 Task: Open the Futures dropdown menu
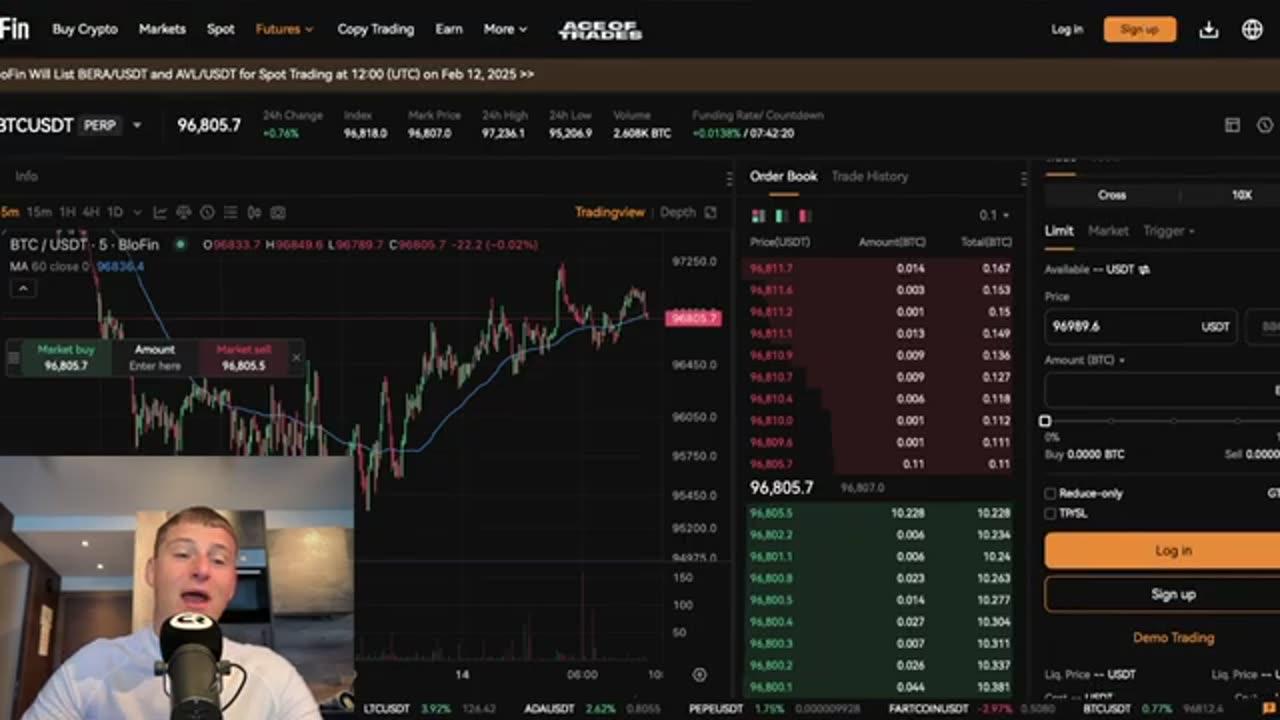click(284, 29)
